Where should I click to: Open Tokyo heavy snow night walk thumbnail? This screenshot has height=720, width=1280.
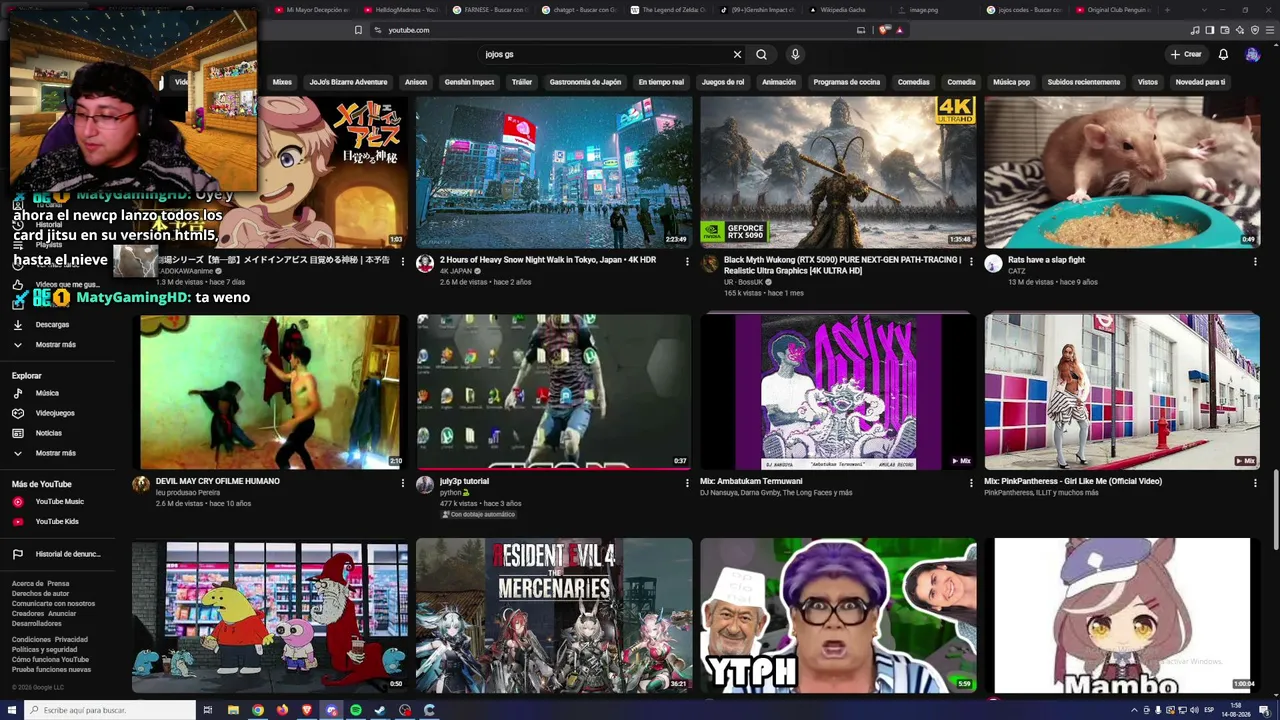click(x=554, y=172)
